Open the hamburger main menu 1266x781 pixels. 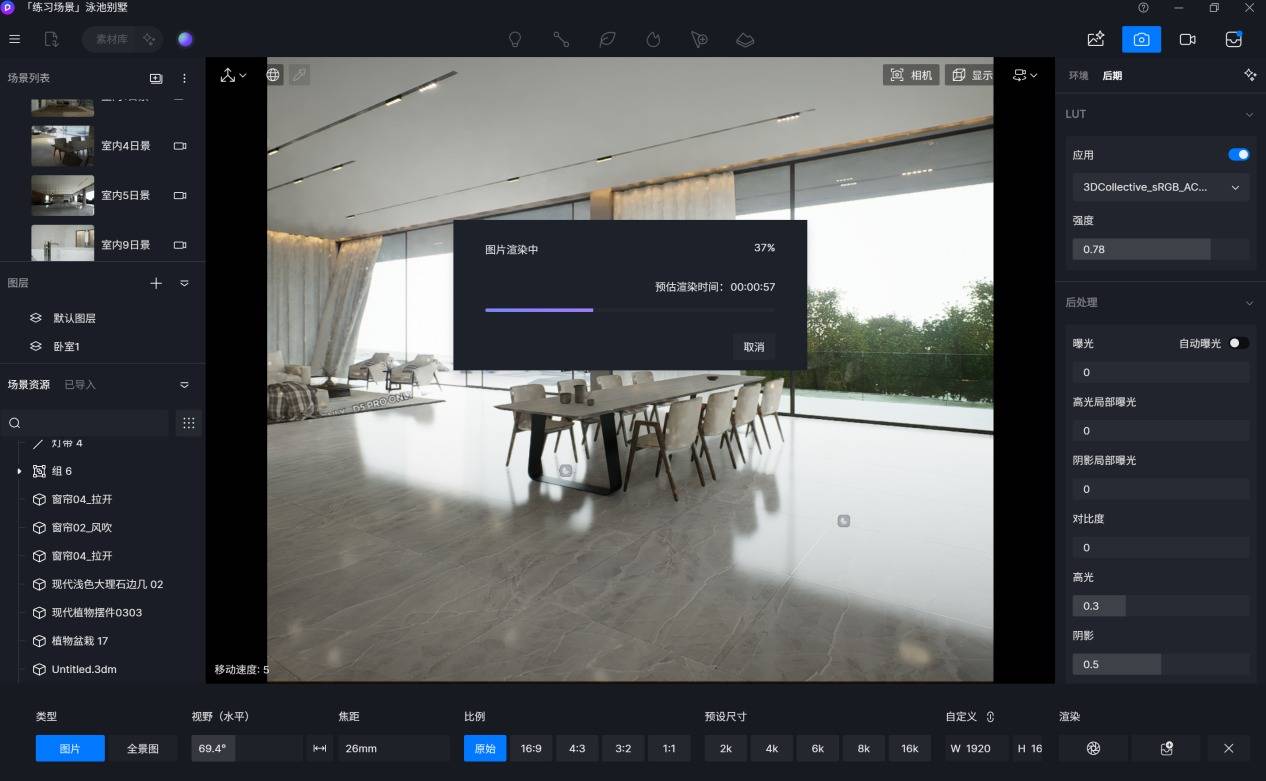click(14, 39)
